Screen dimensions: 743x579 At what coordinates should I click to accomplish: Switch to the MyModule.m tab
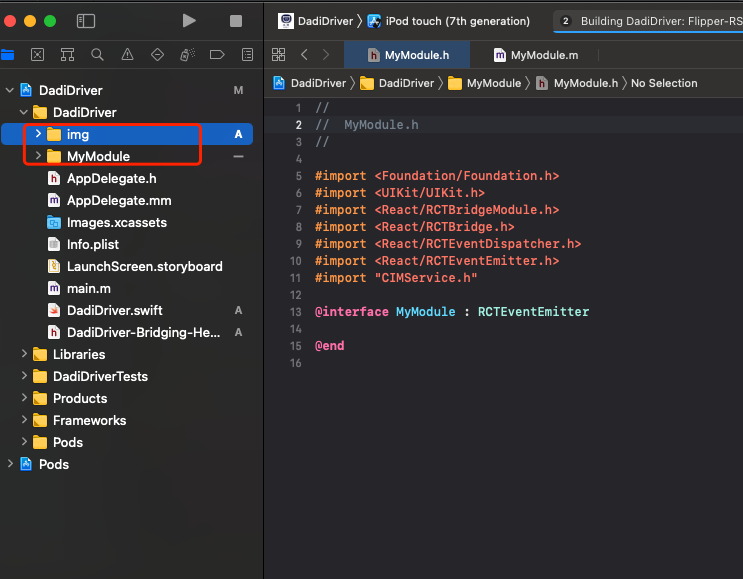[x=535, y=55]
